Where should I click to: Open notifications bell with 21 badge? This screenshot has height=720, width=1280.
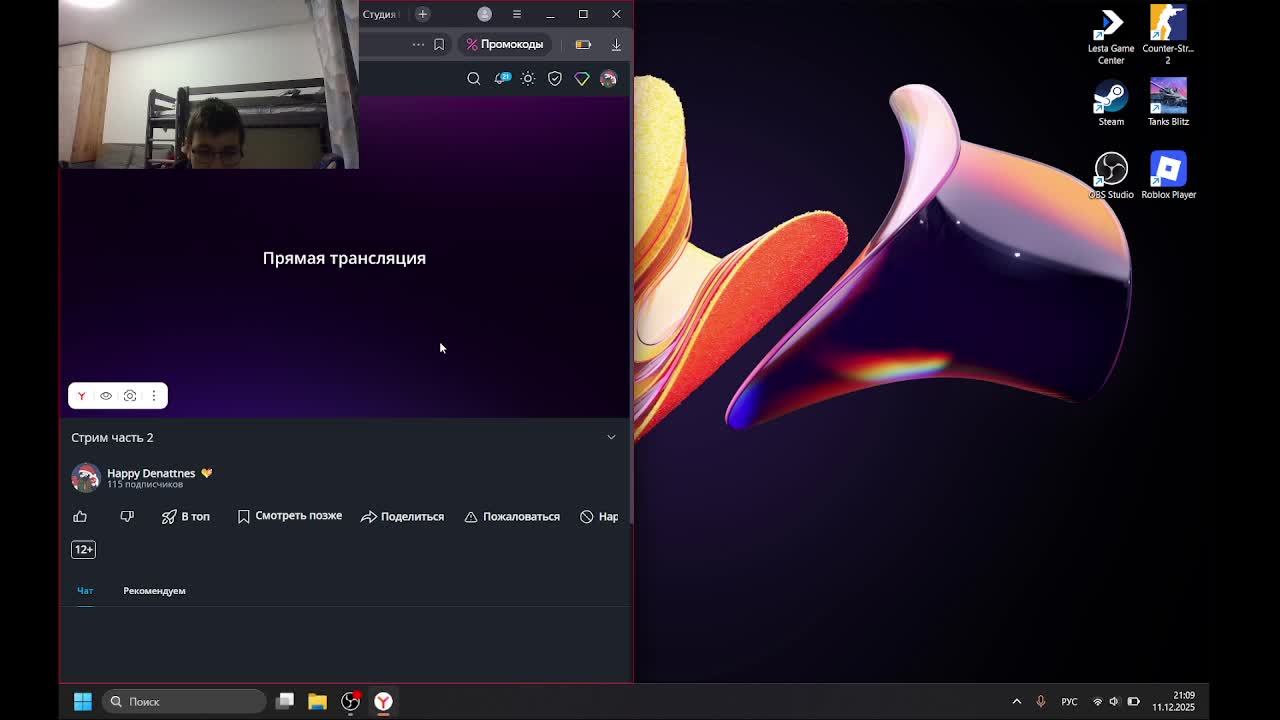click(501, 78)
